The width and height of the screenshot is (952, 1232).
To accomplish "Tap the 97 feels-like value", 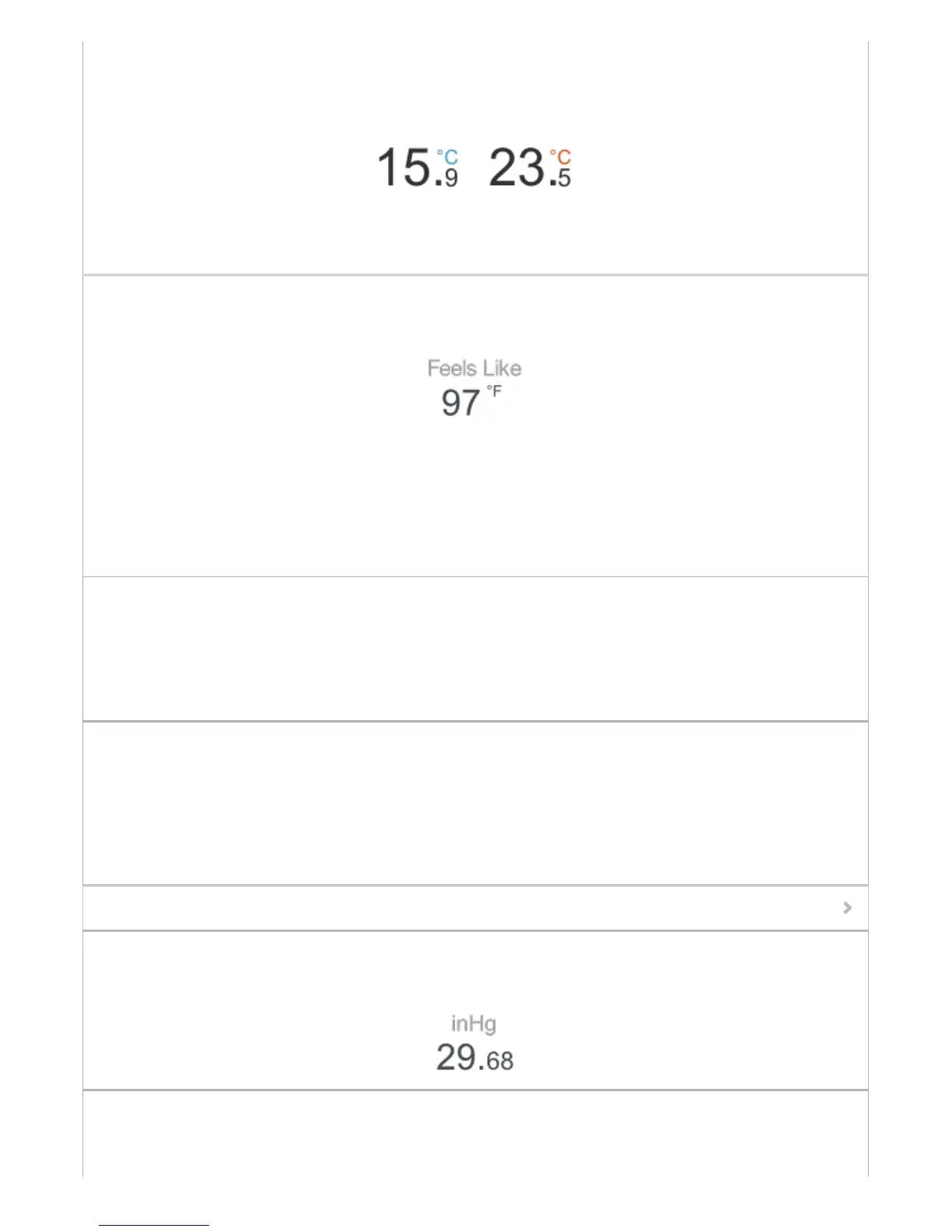I will coord(460,403).
